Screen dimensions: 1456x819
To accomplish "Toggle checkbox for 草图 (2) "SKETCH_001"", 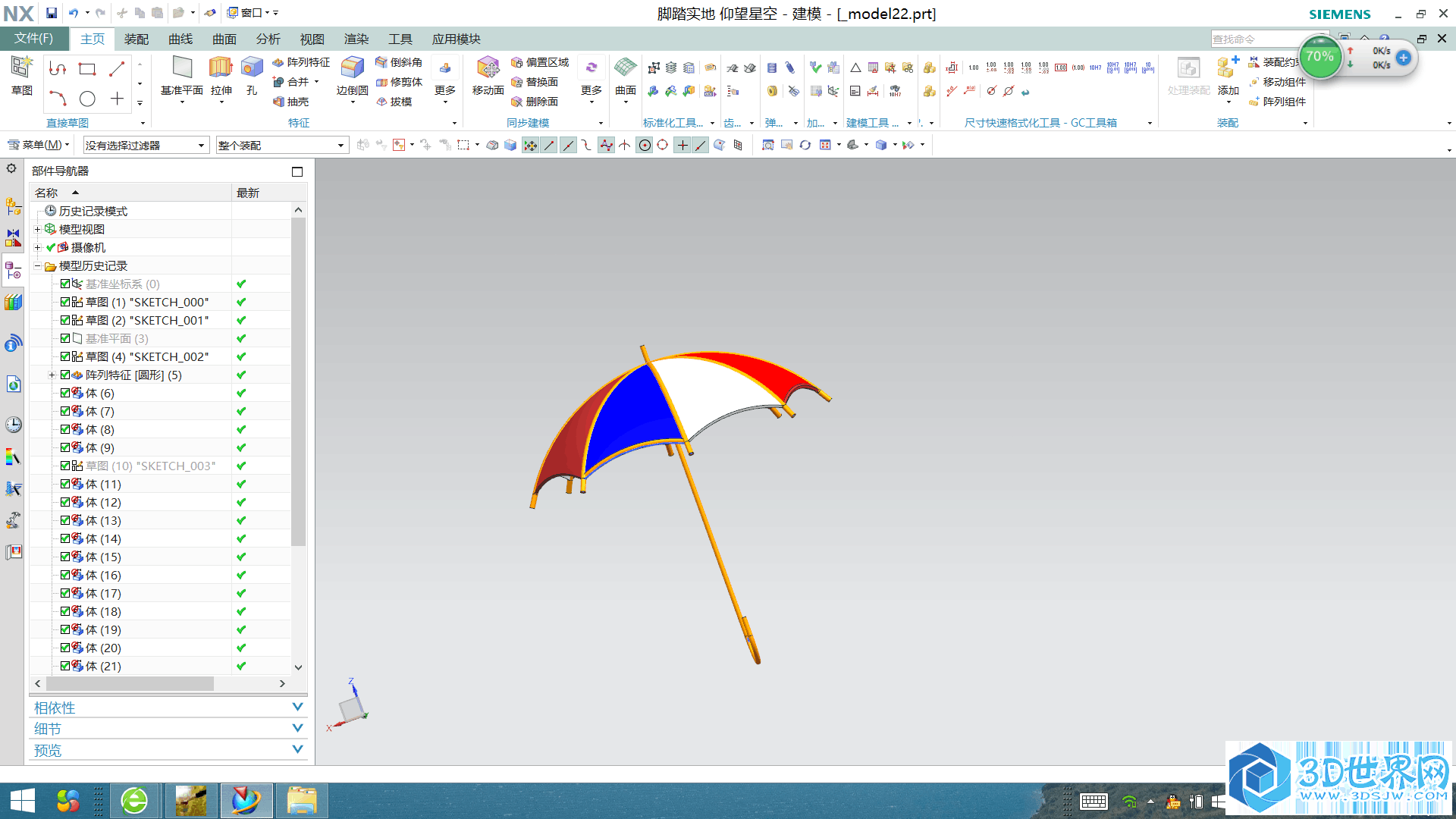I will coord(65,320).
